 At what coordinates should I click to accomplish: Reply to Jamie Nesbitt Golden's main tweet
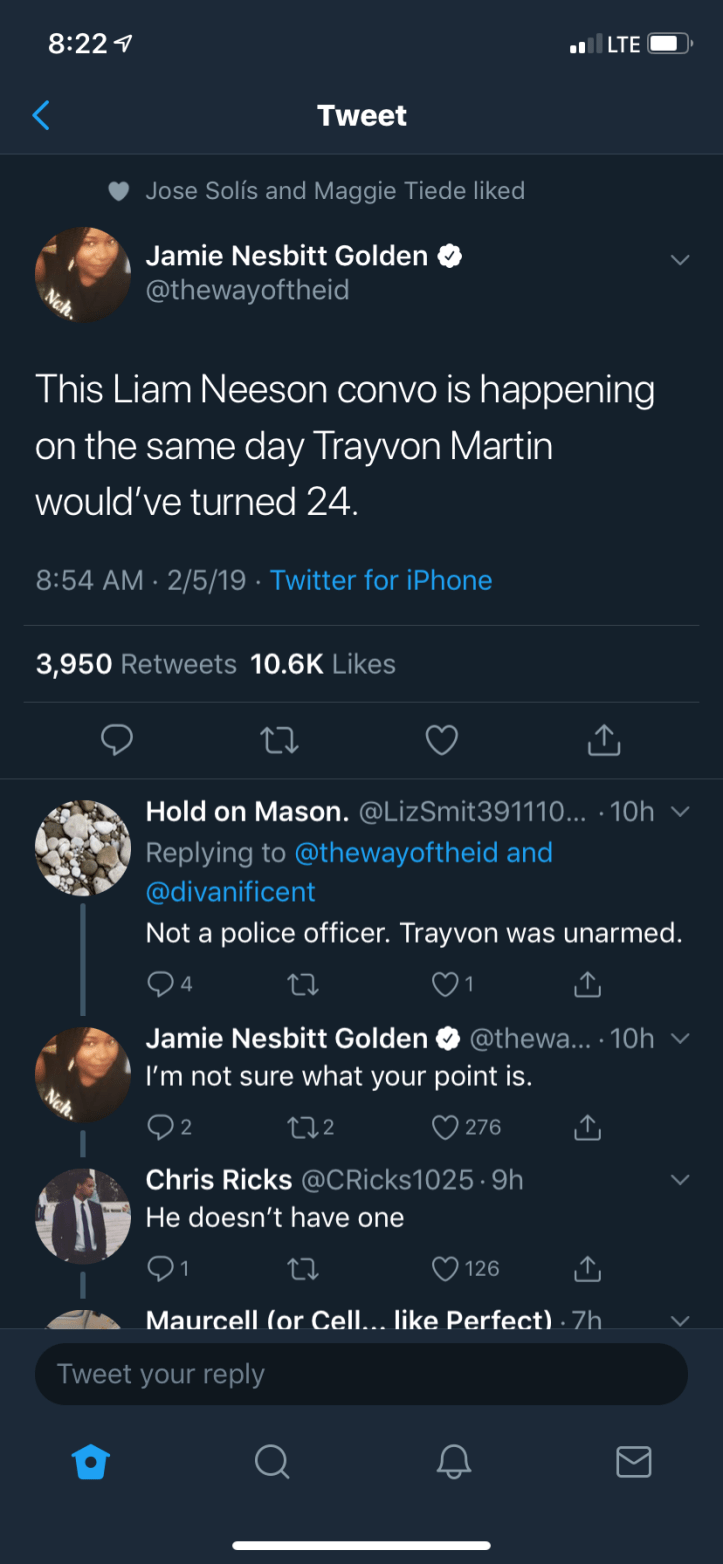118,740
